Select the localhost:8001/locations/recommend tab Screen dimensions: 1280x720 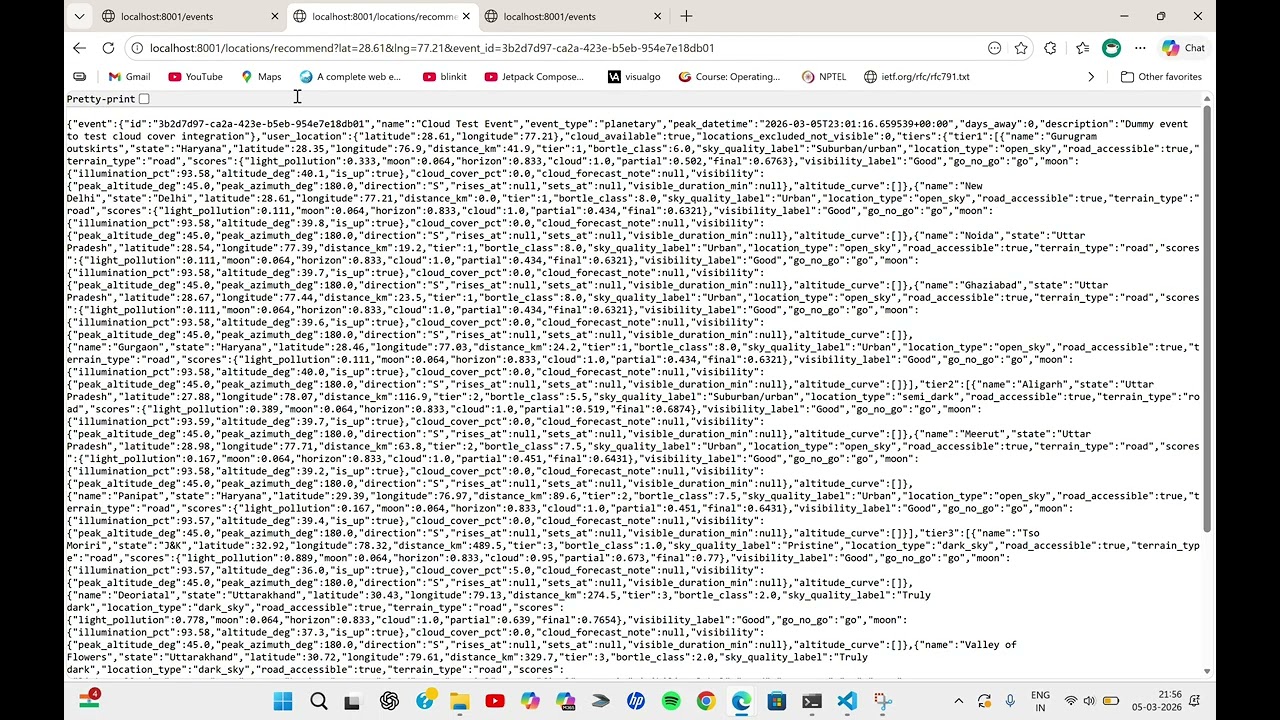[x=383, y=16]
